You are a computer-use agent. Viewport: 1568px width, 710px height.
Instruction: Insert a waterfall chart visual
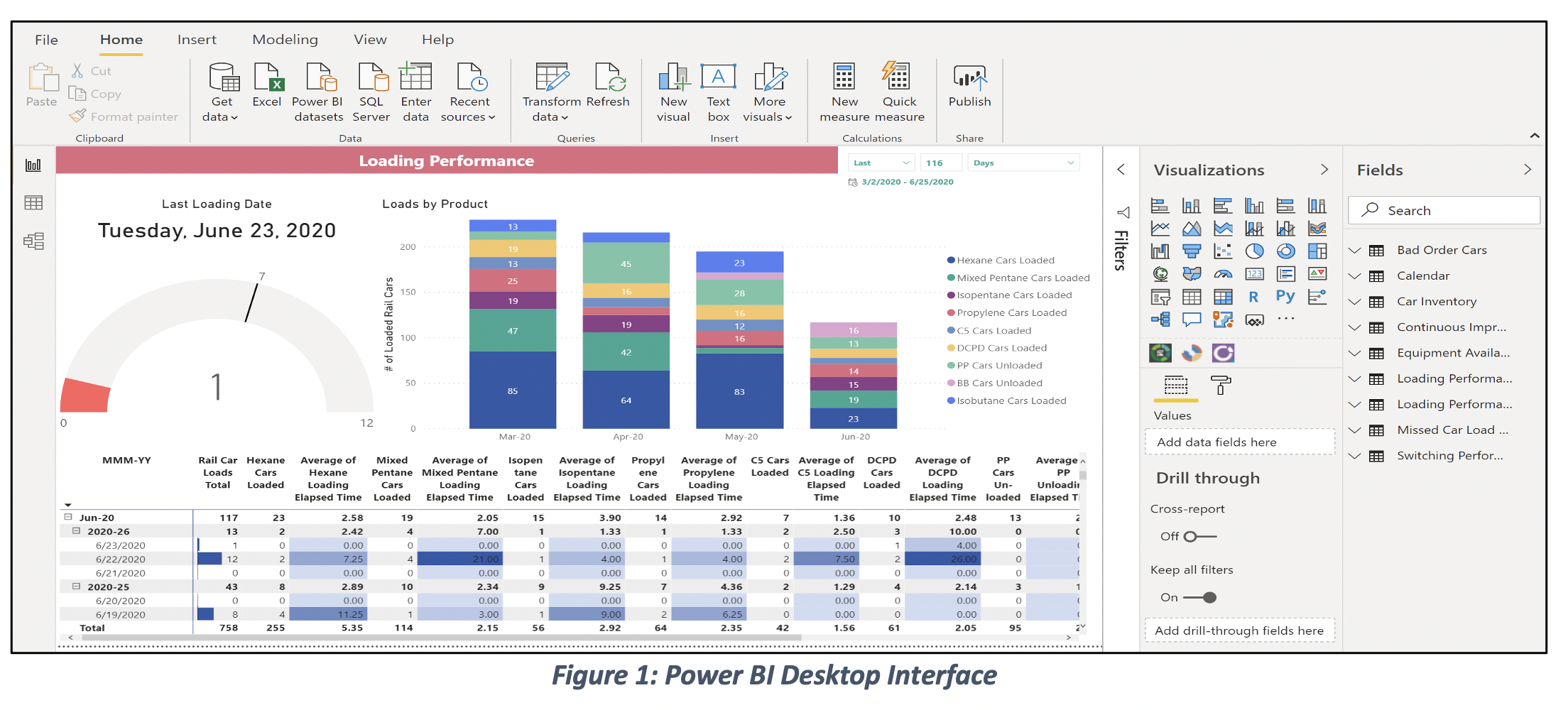[1160, 251]
